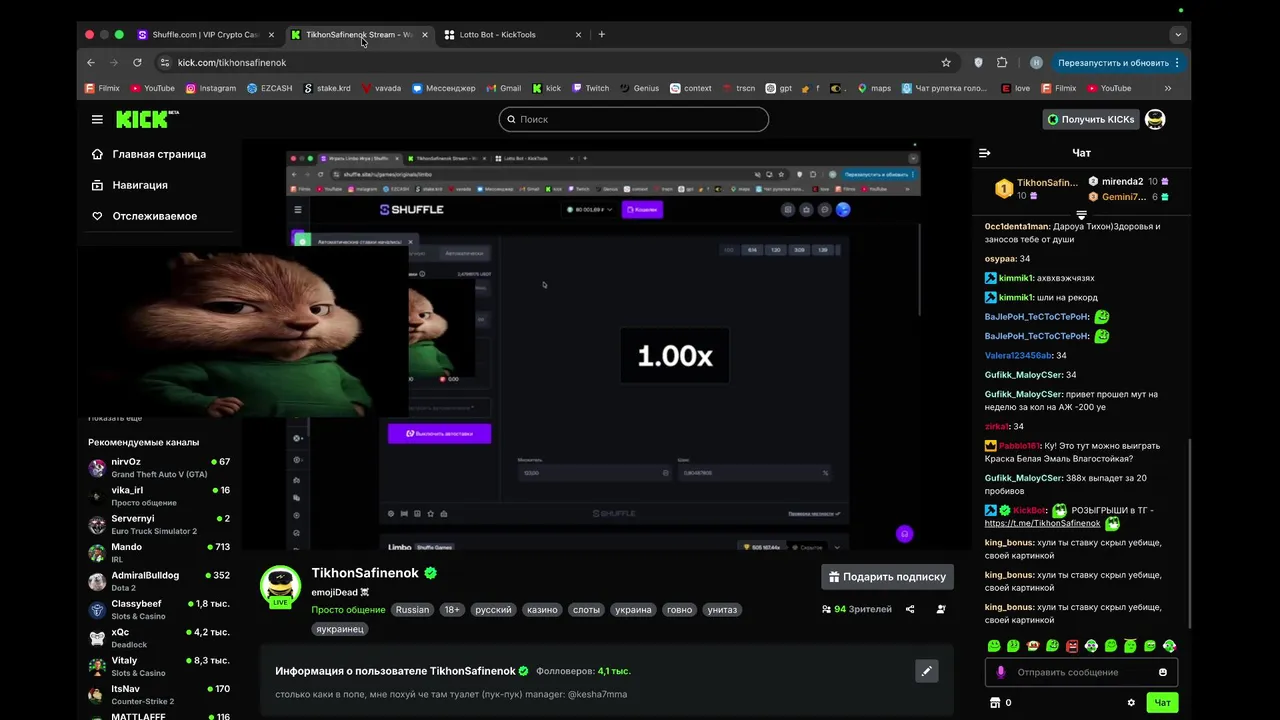This screenshot has width=1280, height=720.
Task: Open the user profile avatar menu on Kick
Action: point(1155,119)
